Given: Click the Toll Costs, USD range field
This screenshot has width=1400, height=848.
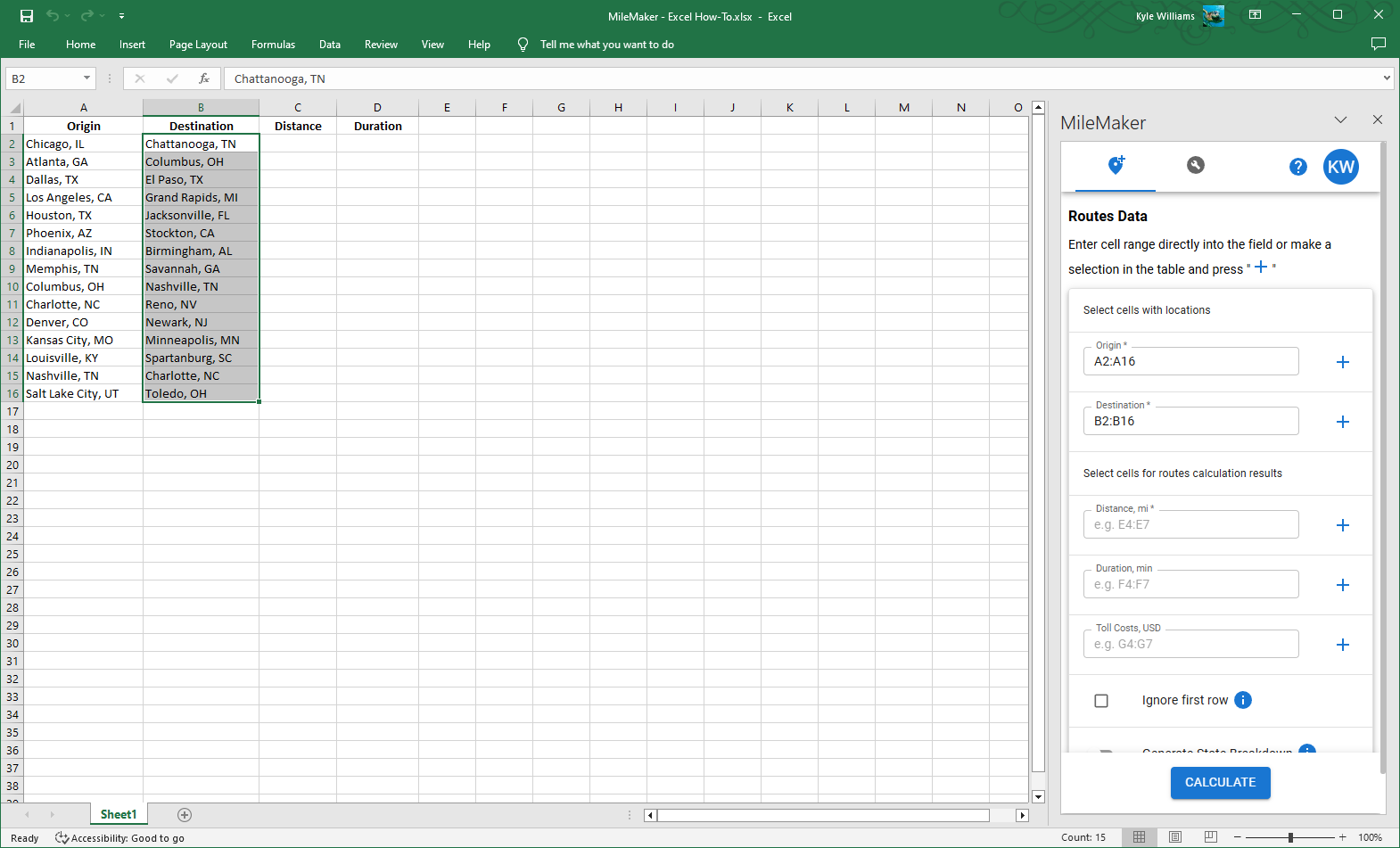Looking at the screenshot, I should (1190, 644).
